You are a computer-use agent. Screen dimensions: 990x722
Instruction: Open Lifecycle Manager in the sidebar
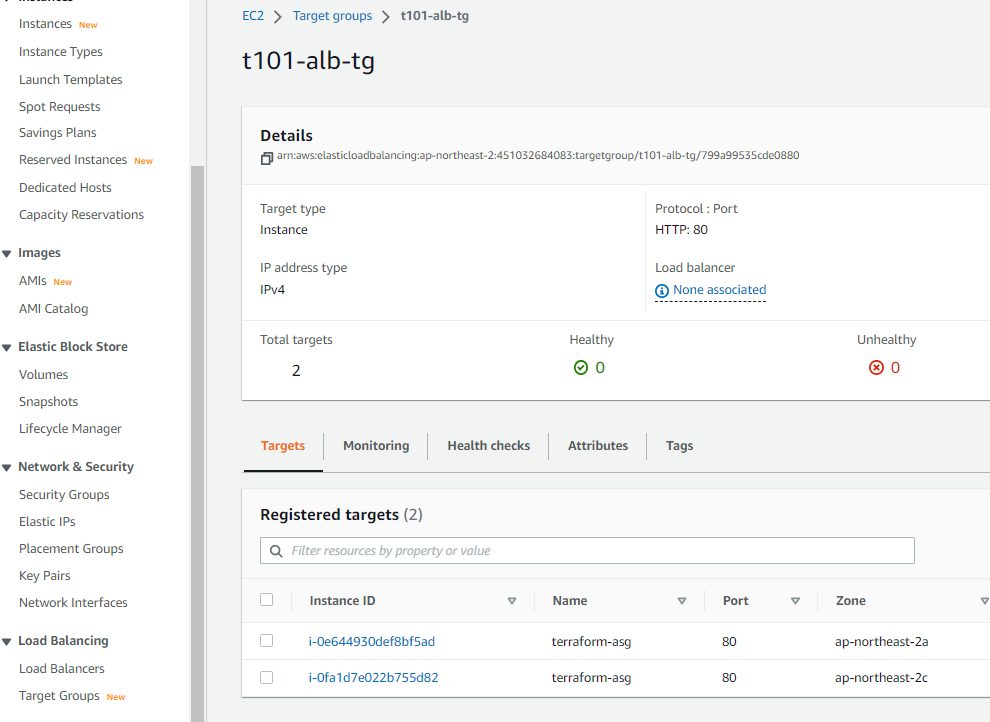tap(70, 429)
